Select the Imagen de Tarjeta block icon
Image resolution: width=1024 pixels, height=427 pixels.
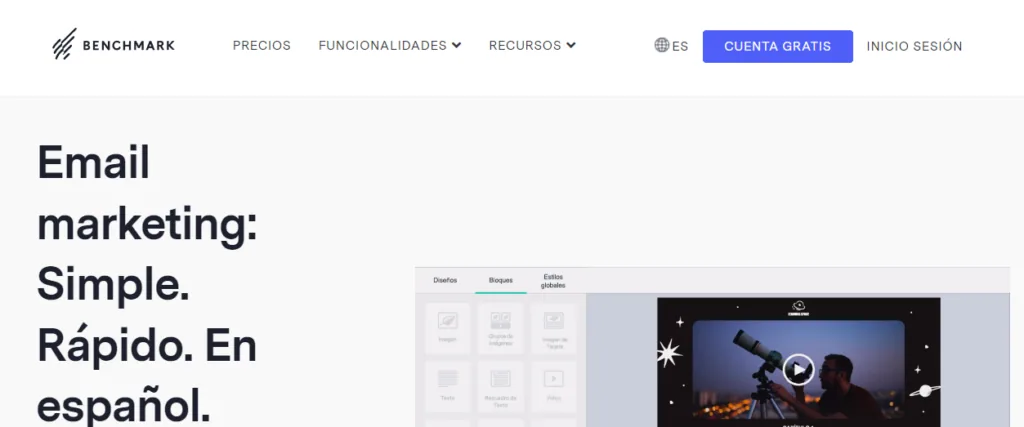click(553, 321)
